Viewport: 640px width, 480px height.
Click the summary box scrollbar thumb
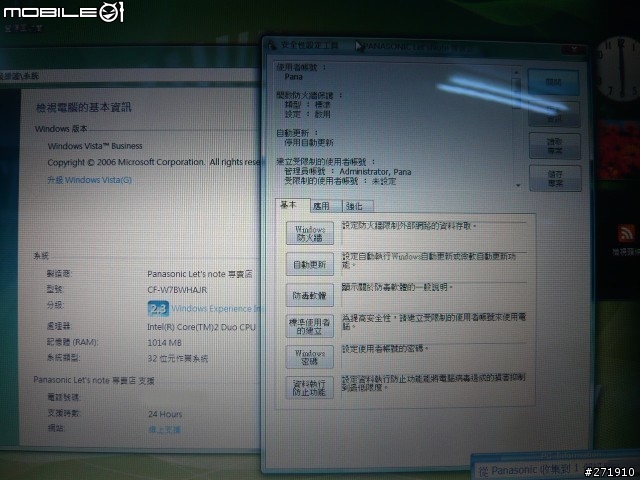click(x=516, y=94)
